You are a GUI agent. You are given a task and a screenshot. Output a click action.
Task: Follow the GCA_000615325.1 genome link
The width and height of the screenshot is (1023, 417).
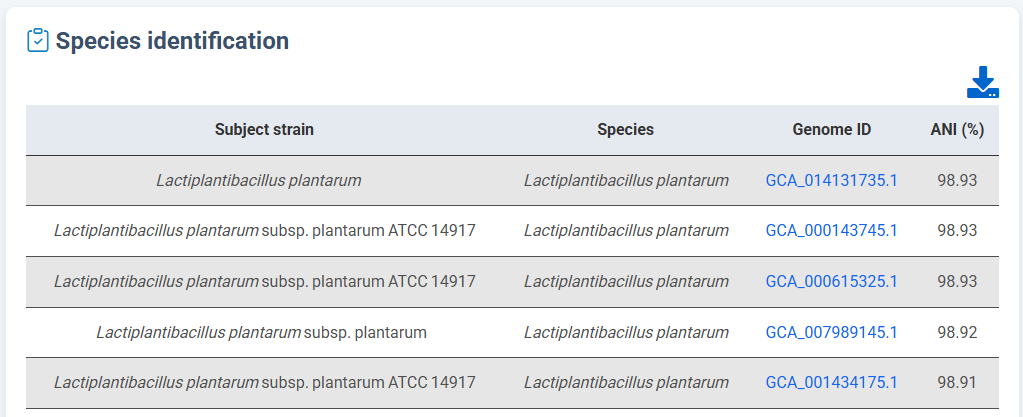coord(831,282)
